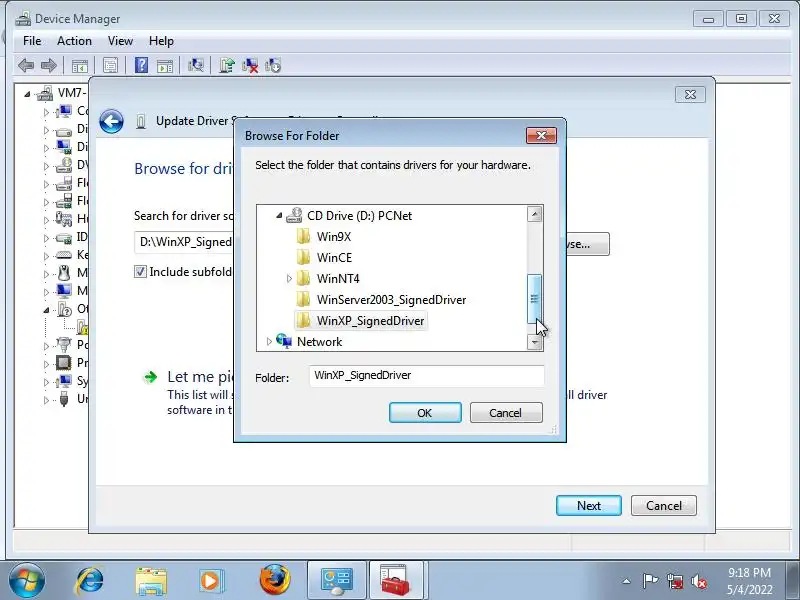Open Windows Explorer folder icon on taskbar
Screen dimensions: 800x600
pos(151,581)
